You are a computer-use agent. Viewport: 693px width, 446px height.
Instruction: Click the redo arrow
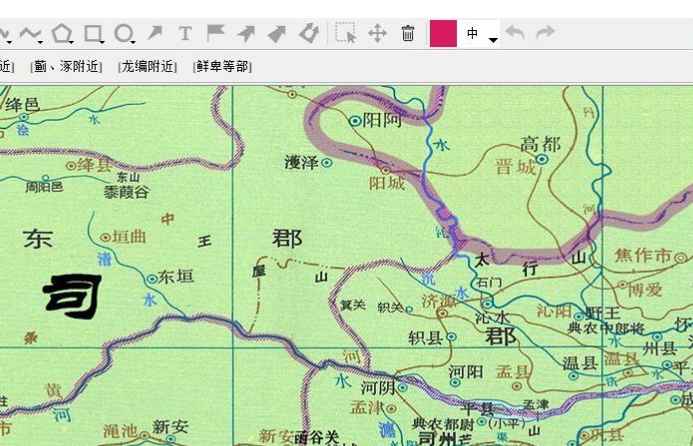[x=545, y=33]
